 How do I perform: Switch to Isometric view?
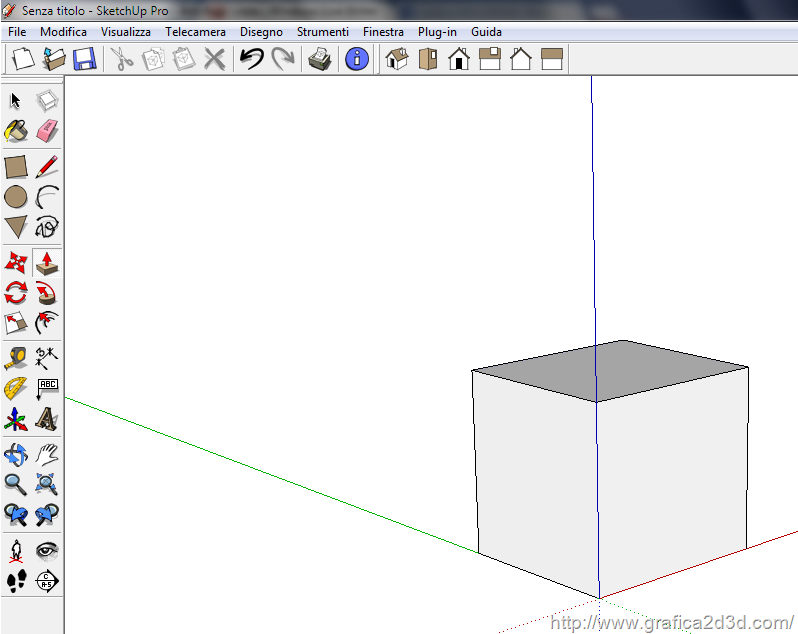[397, 59]
